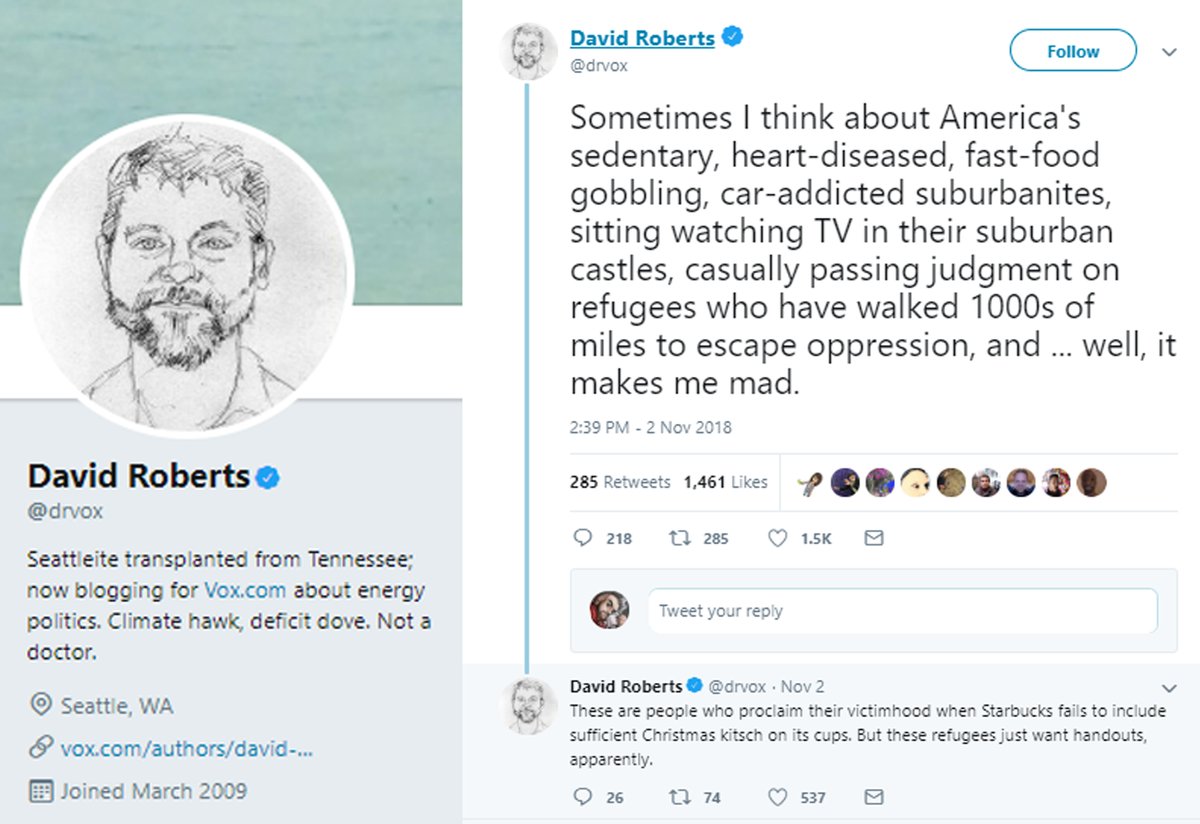Screen dimensions: 1200x824
Task: Open the Vox.com link in bio
Action: click(x=245, y=590)
